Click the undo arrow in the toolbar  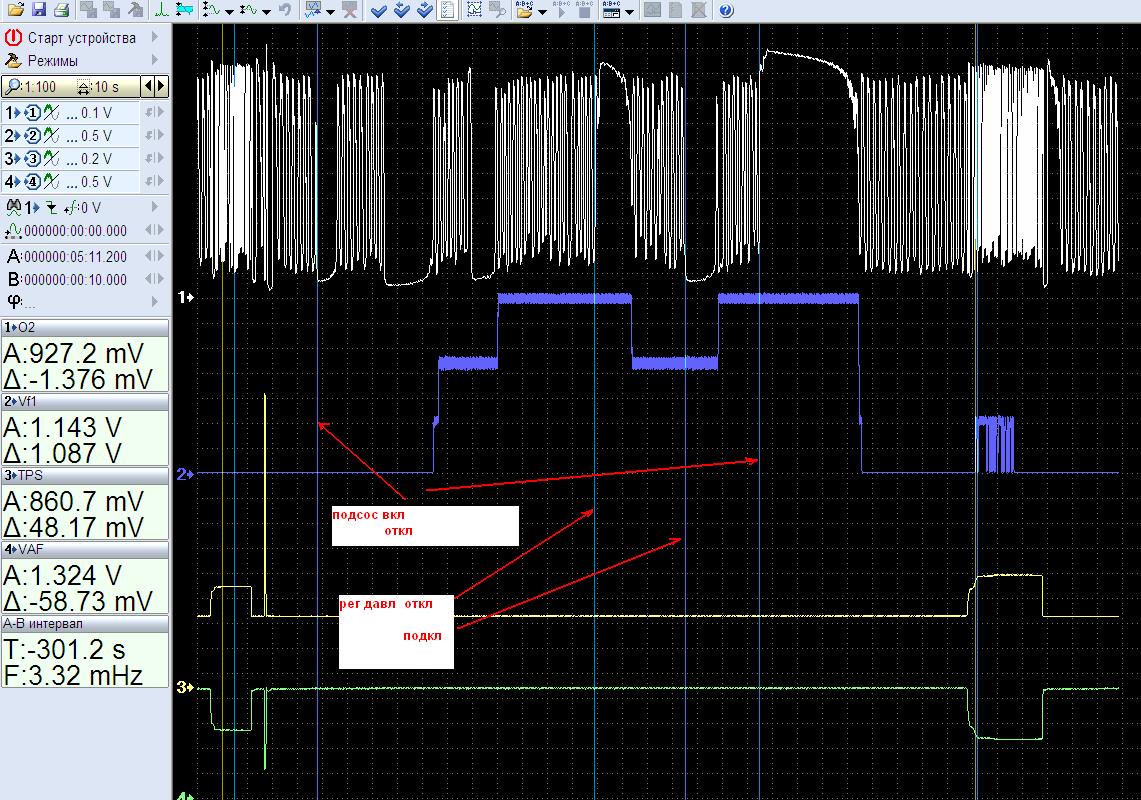pyautogui.click(x=285, y=10)
